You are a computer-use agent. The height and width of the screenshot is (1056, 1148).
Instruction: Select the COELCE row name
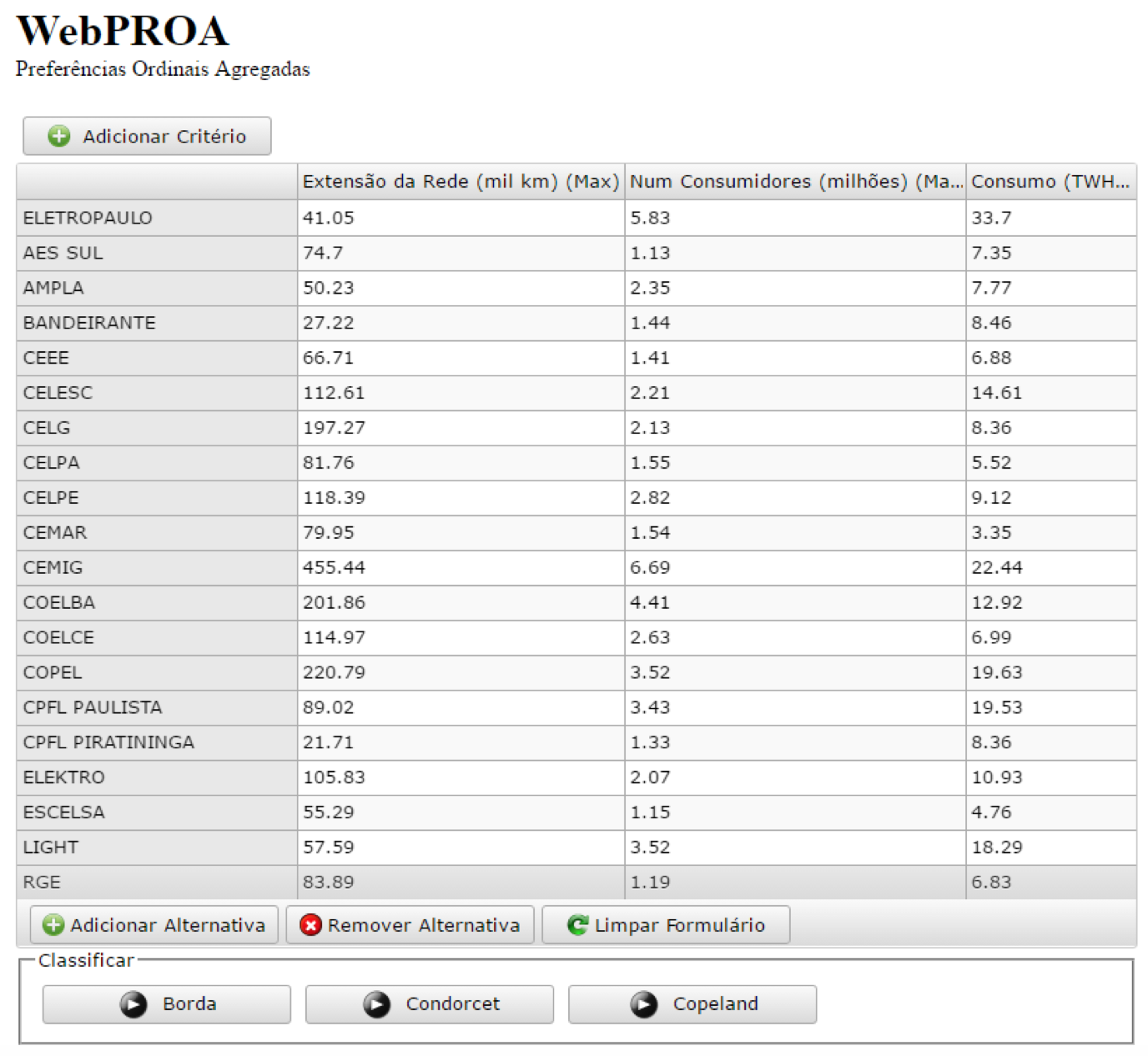pos(58,638)
